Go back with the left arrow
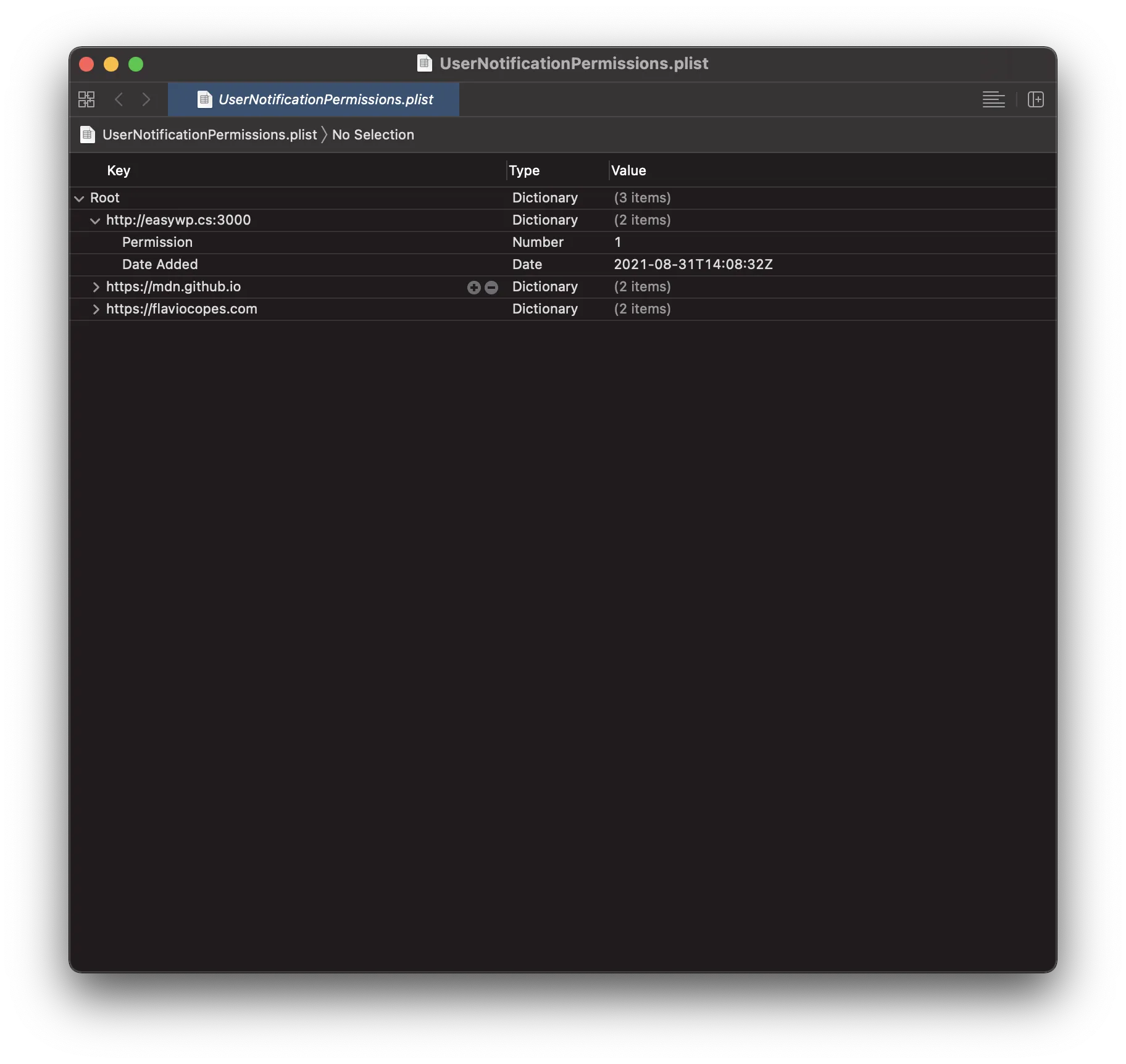Screen dimensions: 1126x1064 pos(119,99)
